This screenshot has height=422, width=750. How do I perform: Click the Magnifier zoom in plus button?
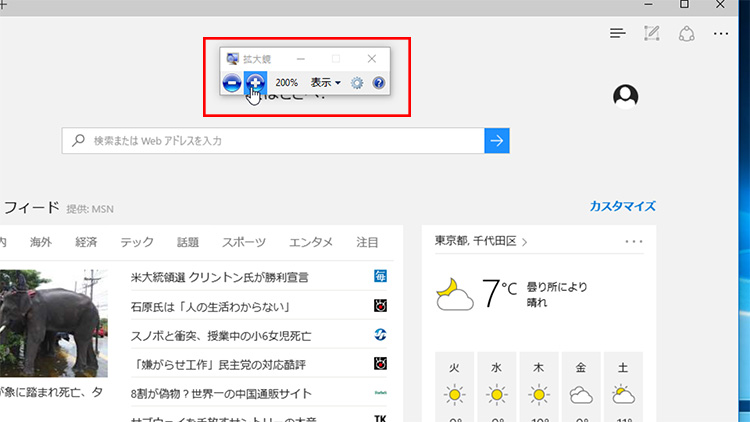(255, 82)
